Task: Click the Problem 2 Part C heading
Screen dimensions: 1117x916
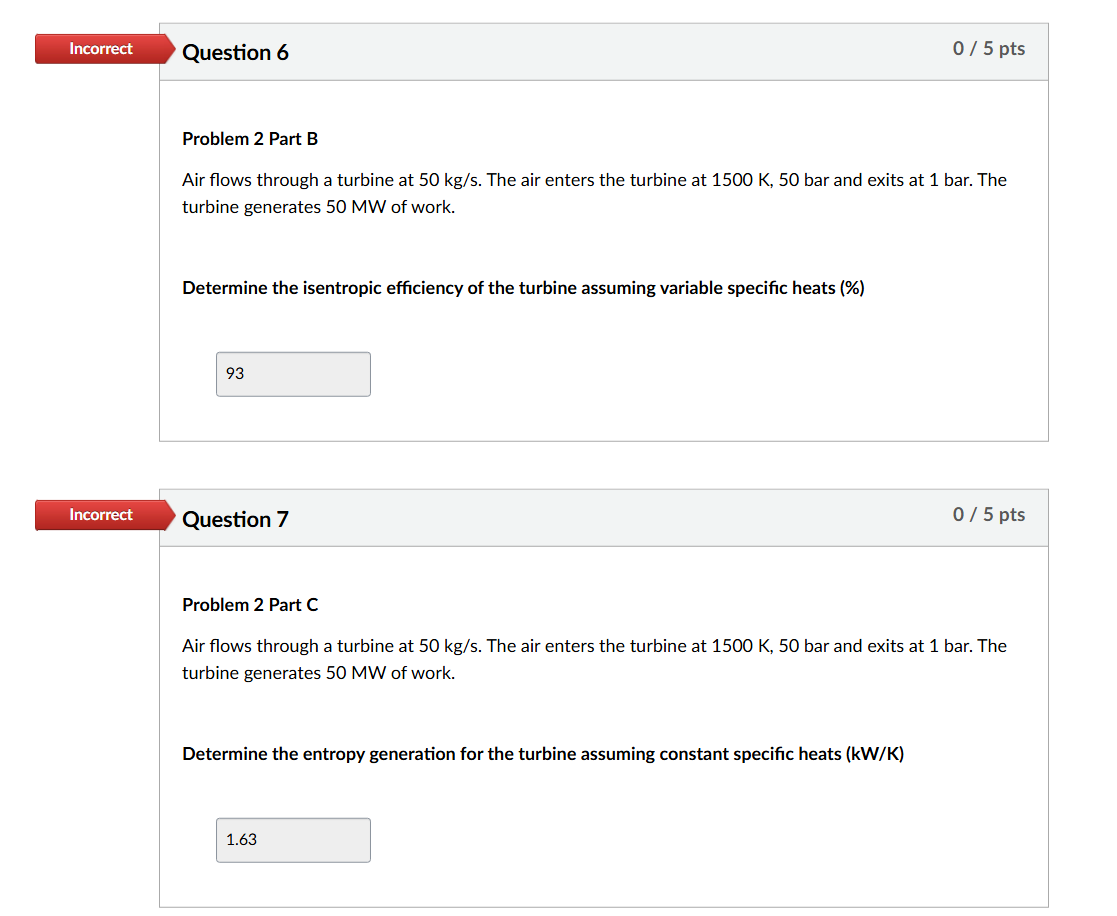Action: (x=250, y=605)
